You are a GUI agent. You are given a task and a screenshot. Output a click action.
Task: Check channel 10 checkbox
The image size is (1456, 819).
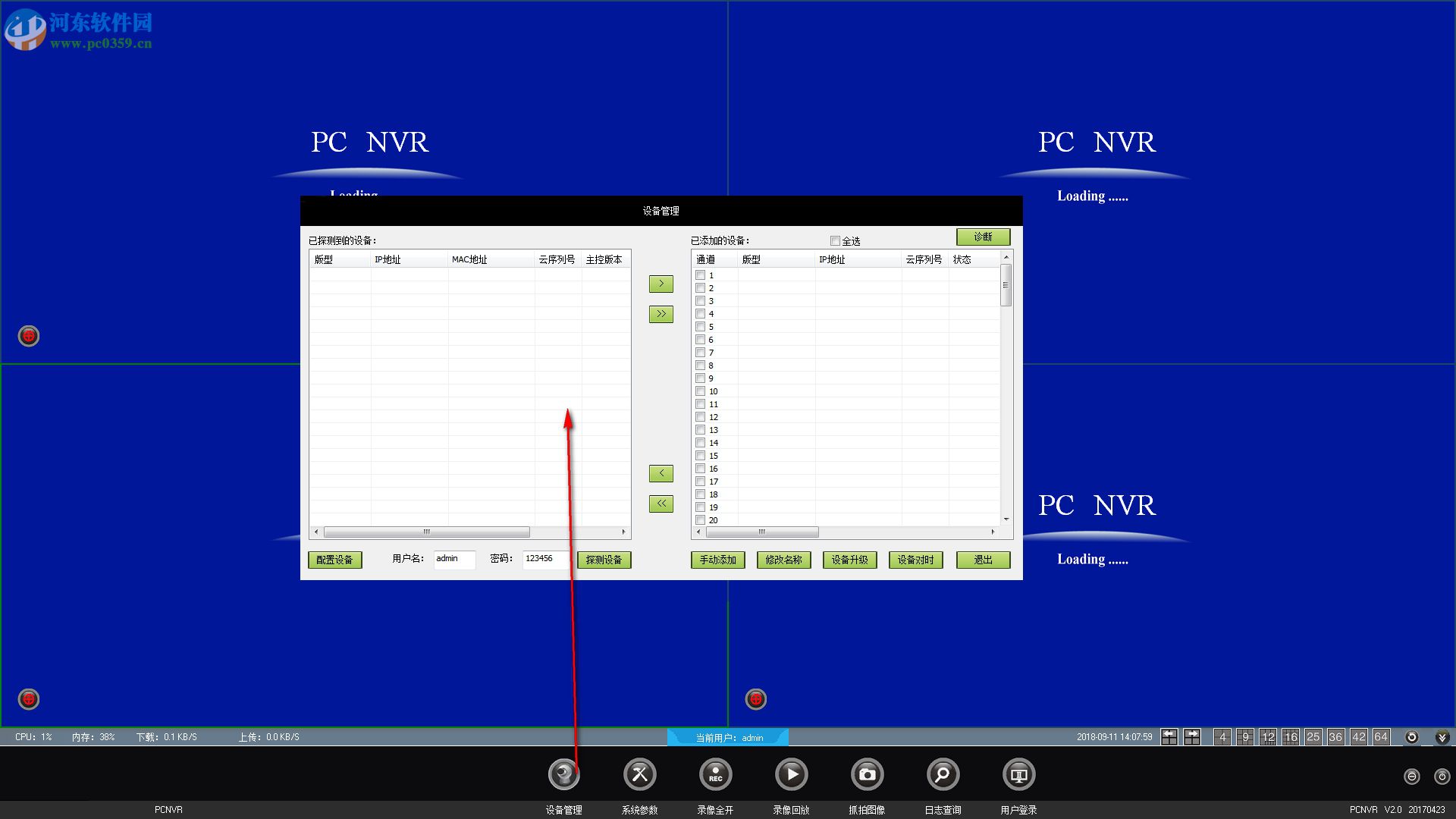click(x=701, y=391)
